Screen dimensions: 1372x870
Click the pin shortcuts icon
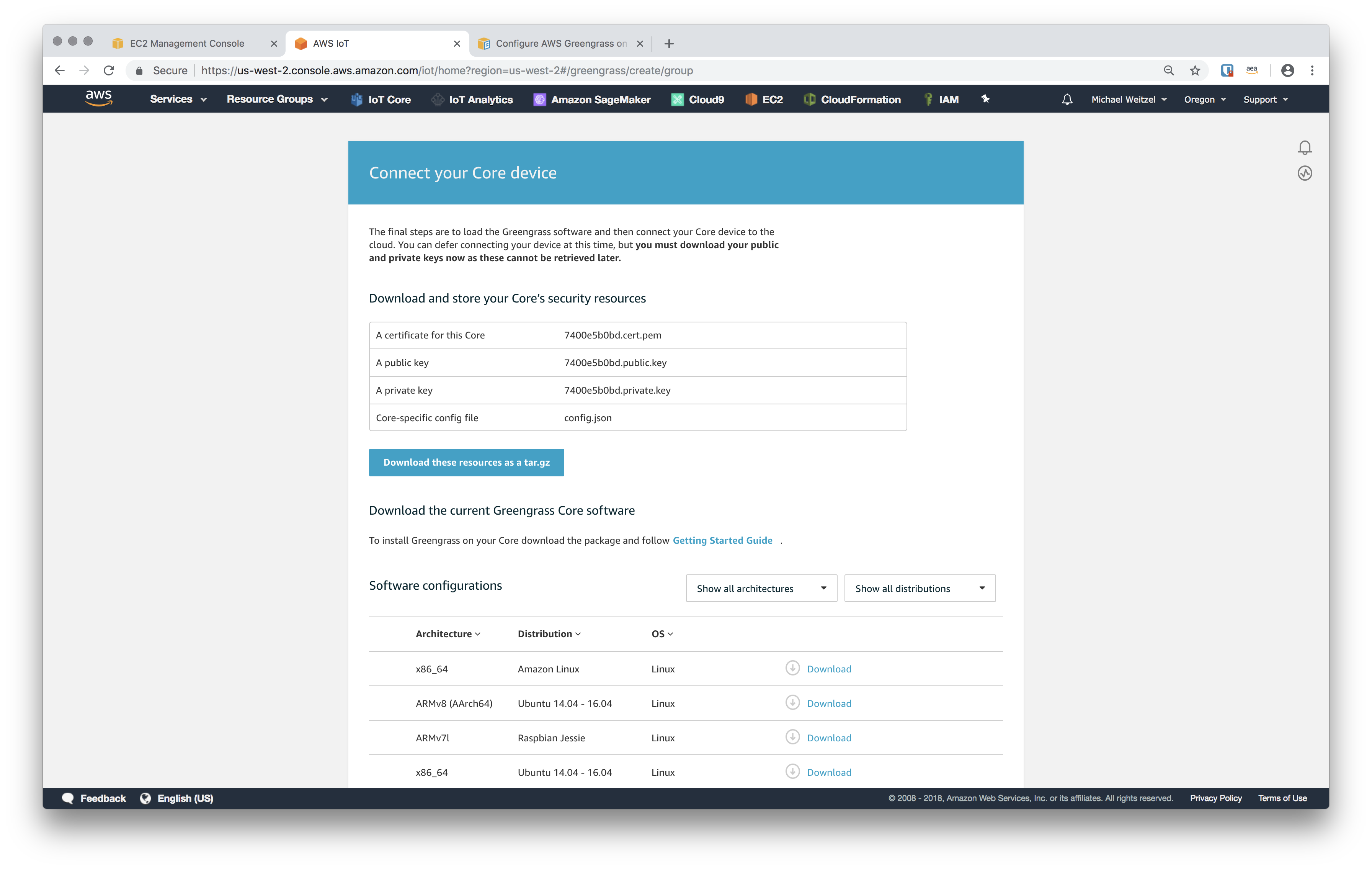point(985,99)
